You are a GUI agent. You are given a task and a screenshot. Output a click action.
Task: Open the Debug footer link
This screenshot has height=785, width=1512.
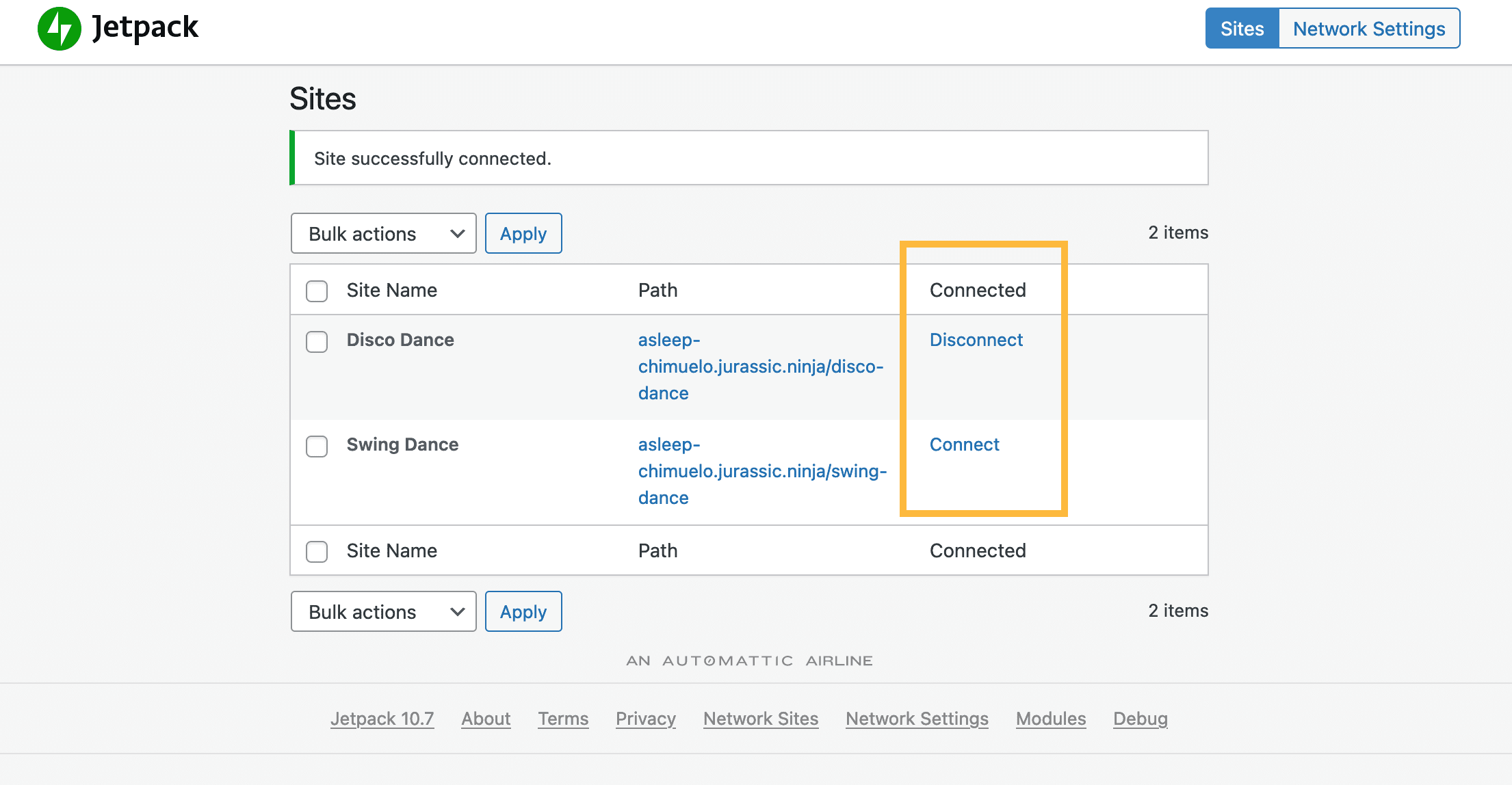coord(1140,719)
